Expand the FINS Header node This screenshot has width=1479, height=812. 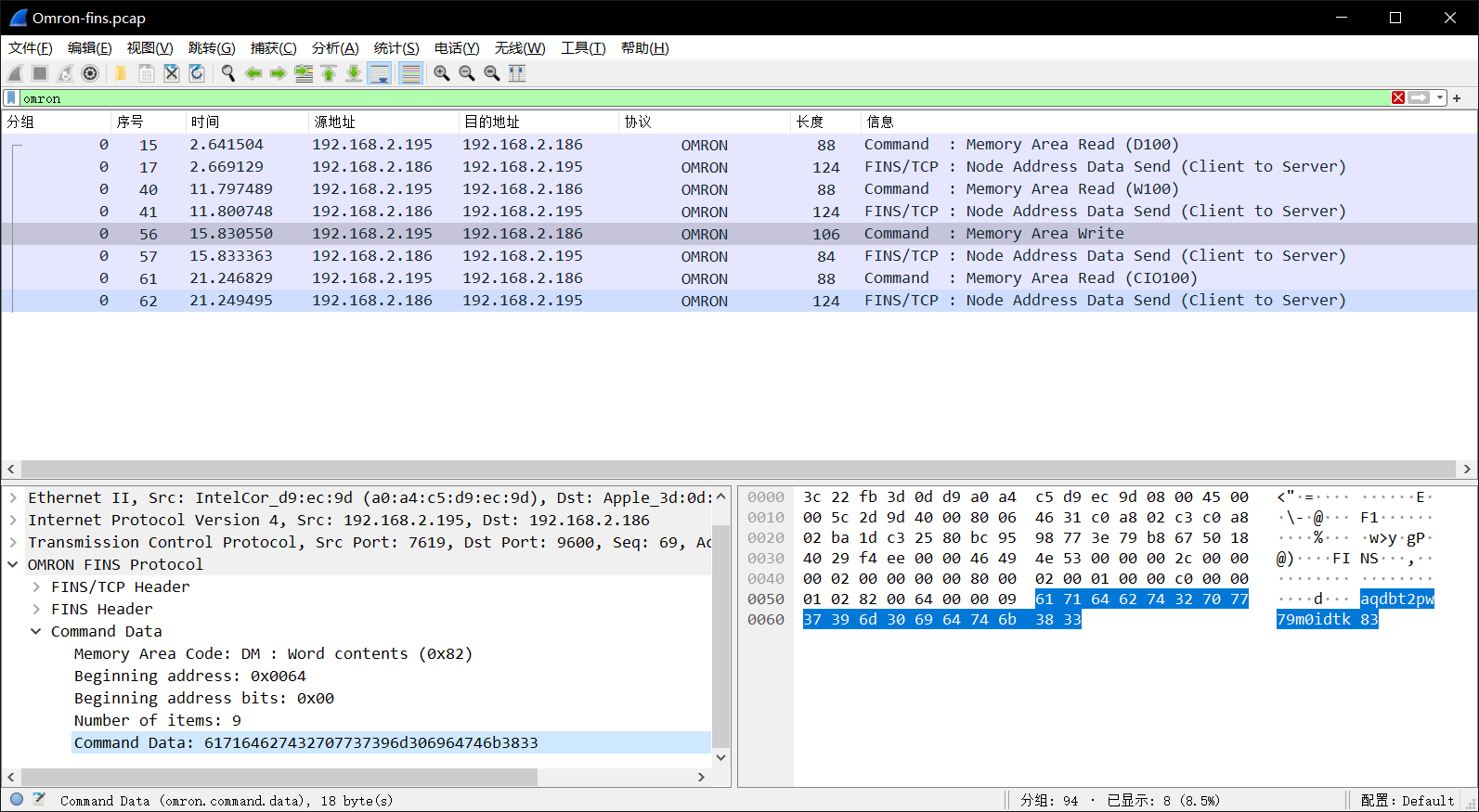tap(36, 609)
